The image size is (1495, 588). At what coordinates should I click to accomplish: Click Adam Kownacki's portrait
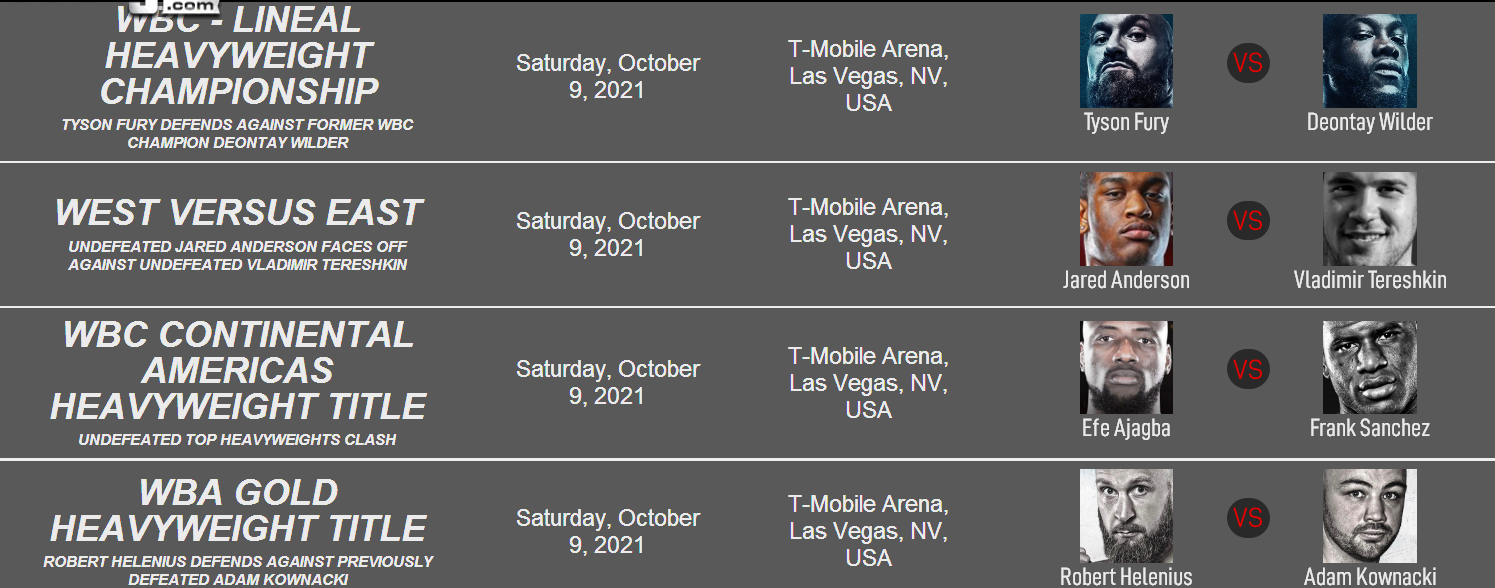1369,516
